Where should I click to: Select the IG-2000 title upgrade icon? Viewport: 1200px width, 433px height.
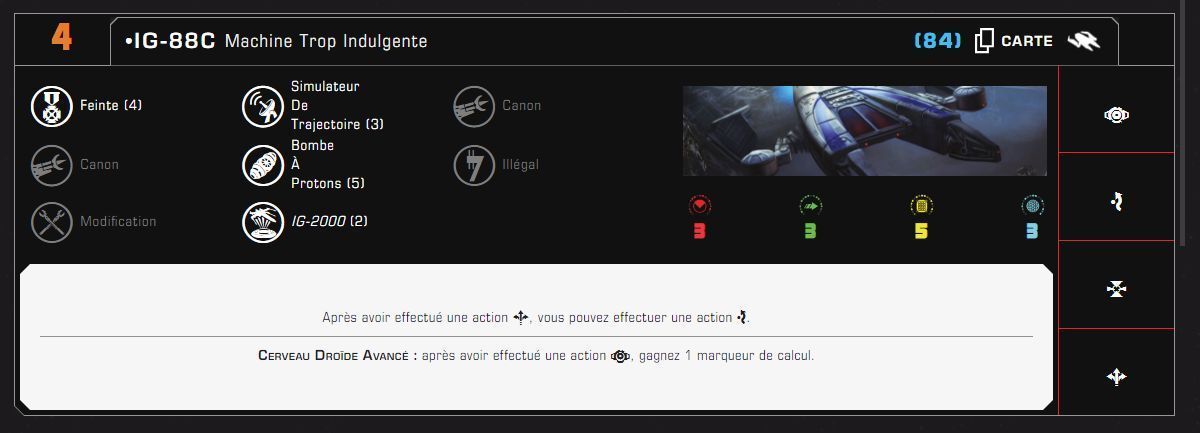[x=262, y=222]
